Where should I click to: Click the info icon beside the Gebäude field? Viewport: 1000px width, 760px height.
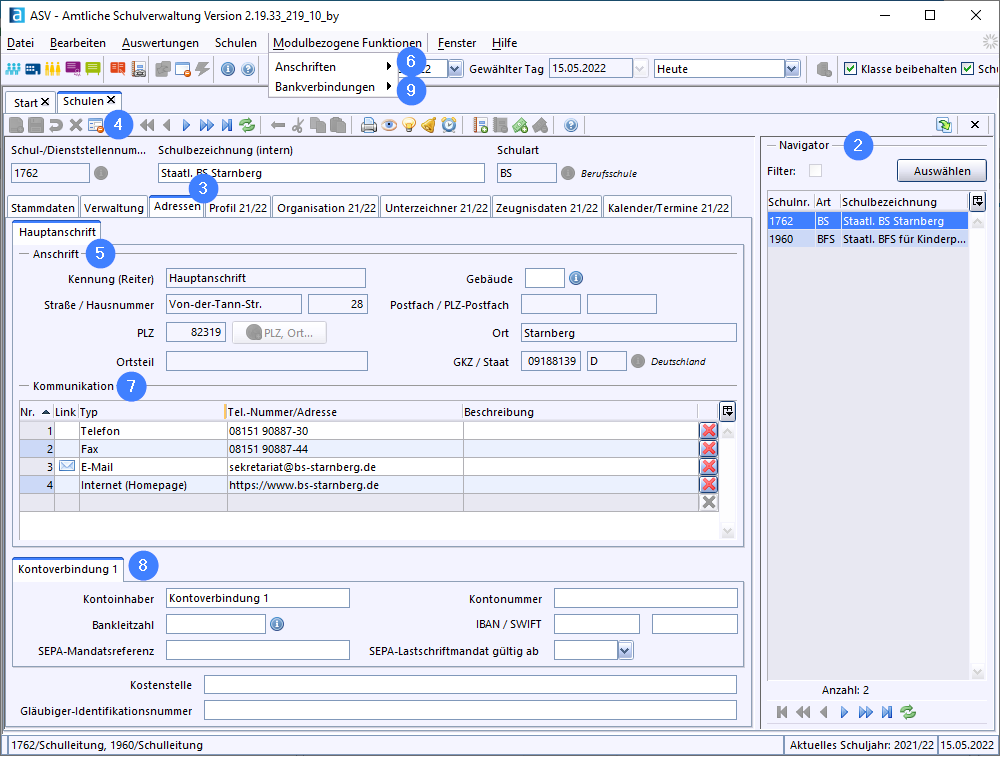576,279
